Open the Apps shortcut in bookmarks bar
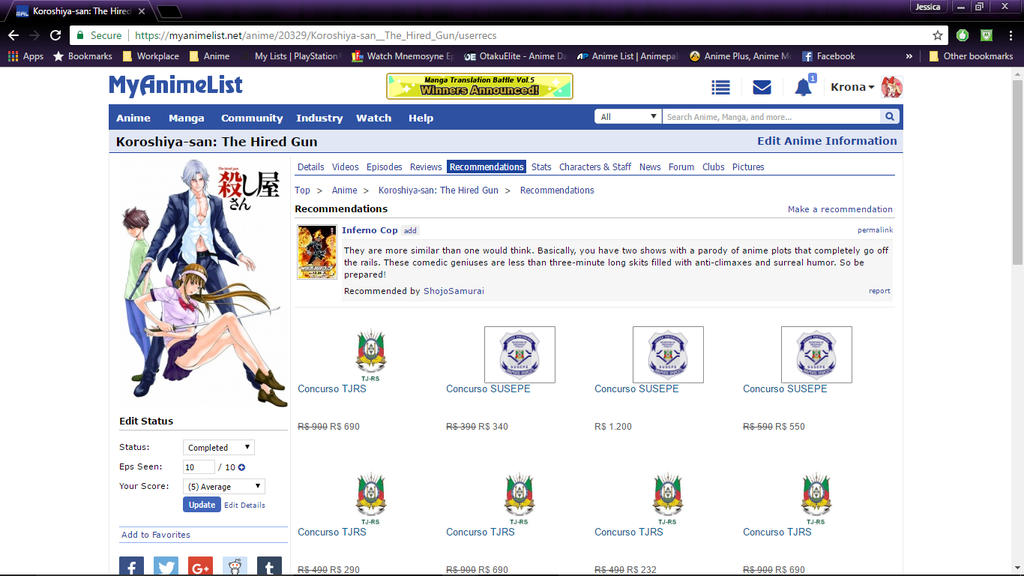The width and height of the screenshot is (1024, 576). click(25, 56)
